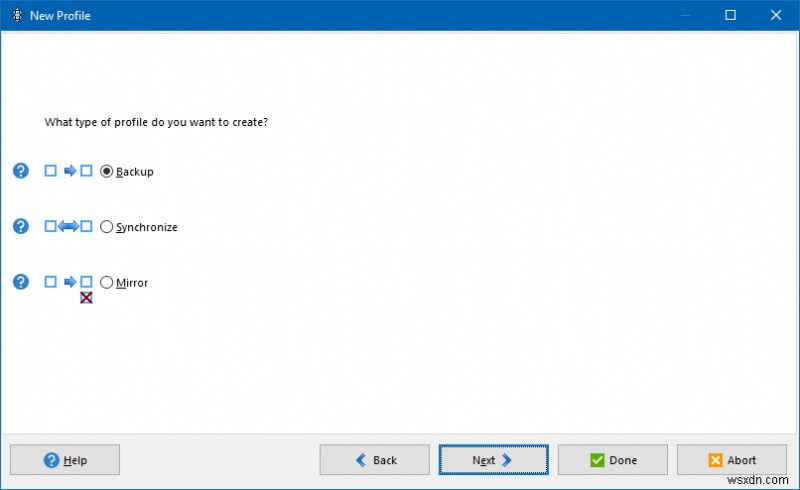Click the Backup one-way arrow diagram icon
This screenshot has height=490, width=800.
click(x=69, y=171)
